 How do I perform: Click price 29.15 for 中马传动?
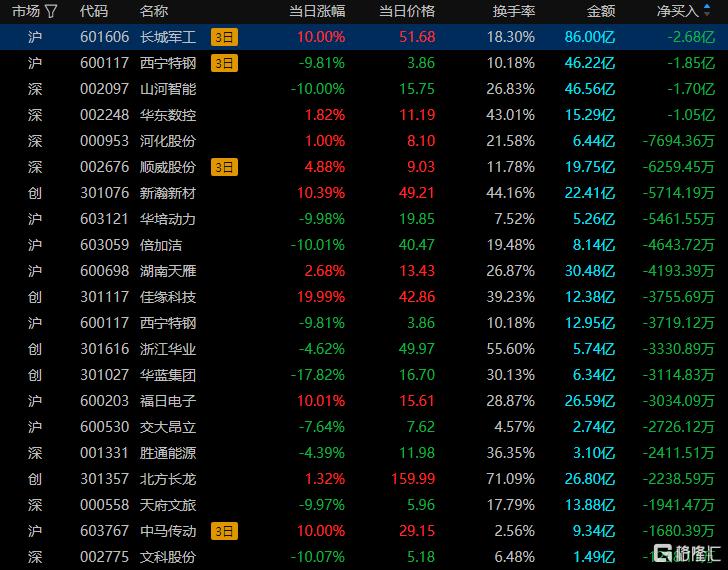tap(417, 531)
